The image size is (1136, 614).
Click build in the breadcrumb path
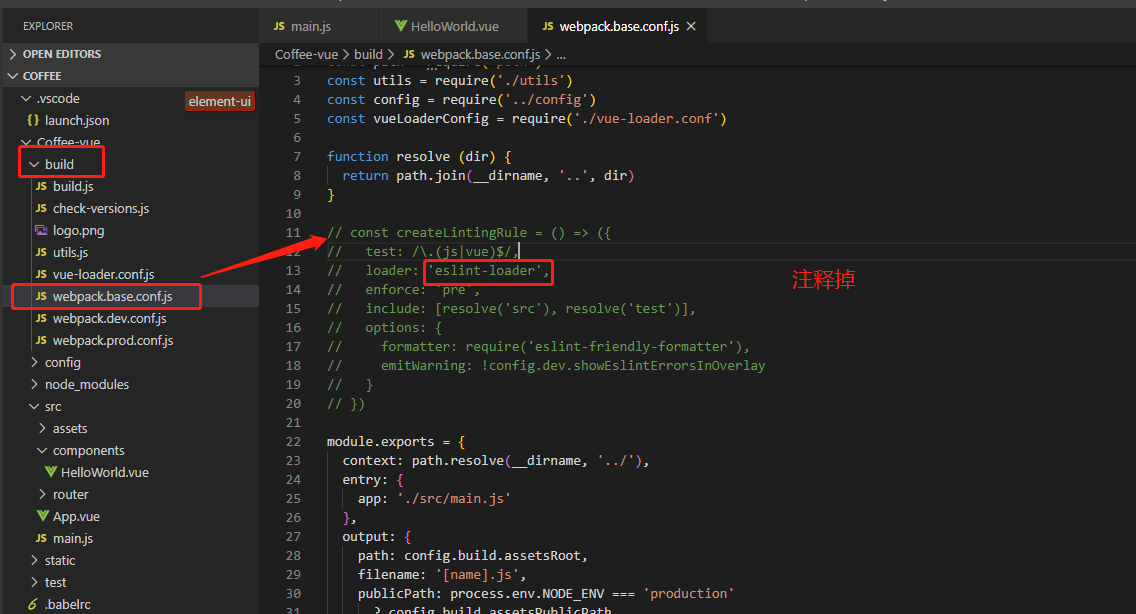[x=368, y=54]
